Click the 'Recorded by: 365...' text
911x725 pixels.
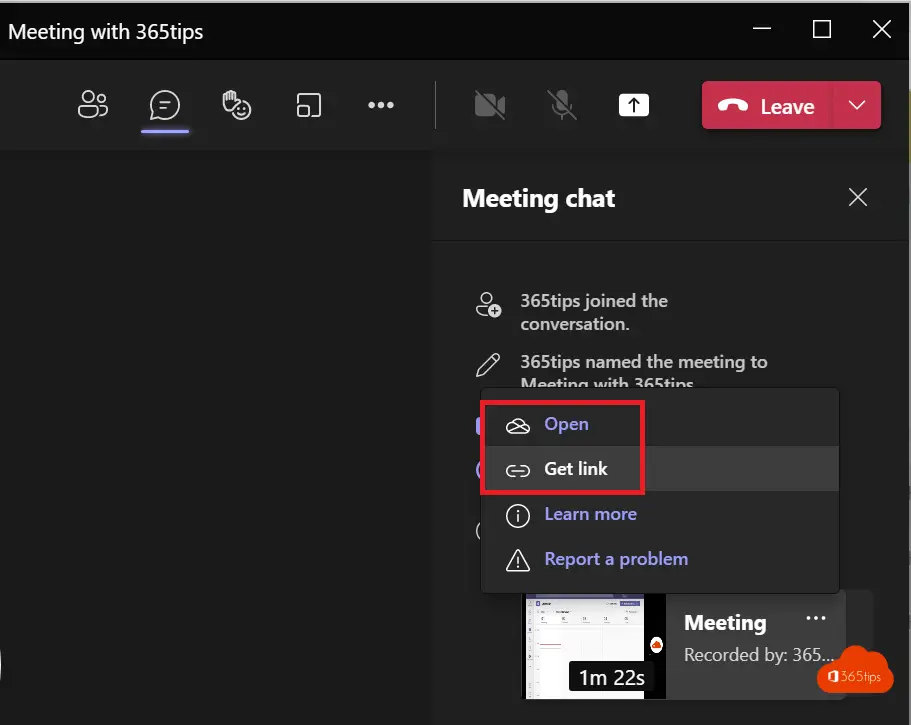point(759,655)
